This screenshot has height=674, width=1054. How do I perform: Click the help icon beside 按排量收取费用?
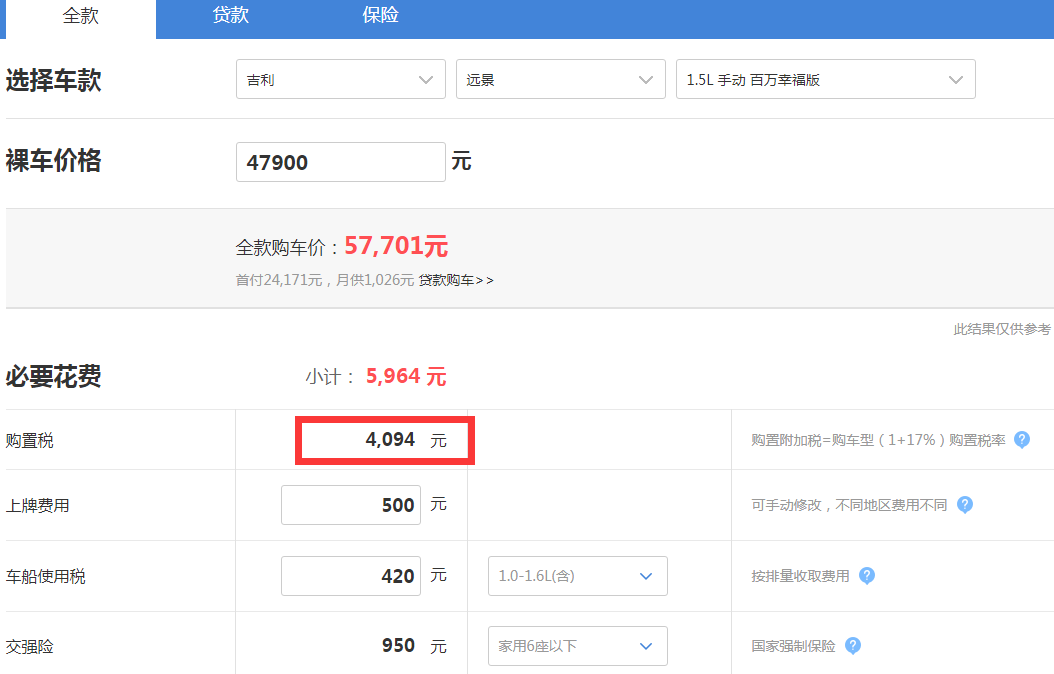click(x=867, y=576)
